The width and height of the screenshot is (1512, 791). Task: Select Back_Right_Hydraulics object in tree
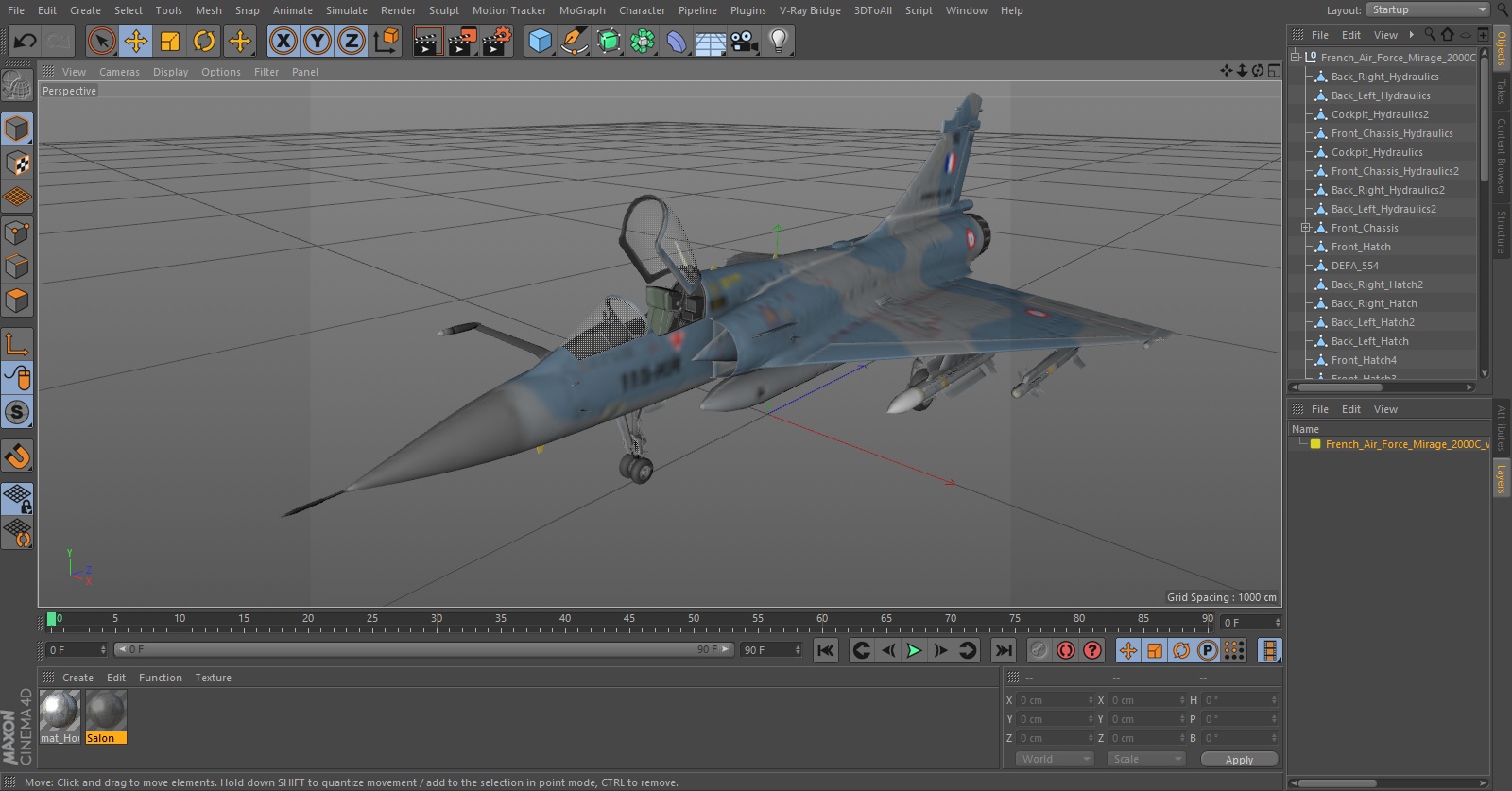1384,77
